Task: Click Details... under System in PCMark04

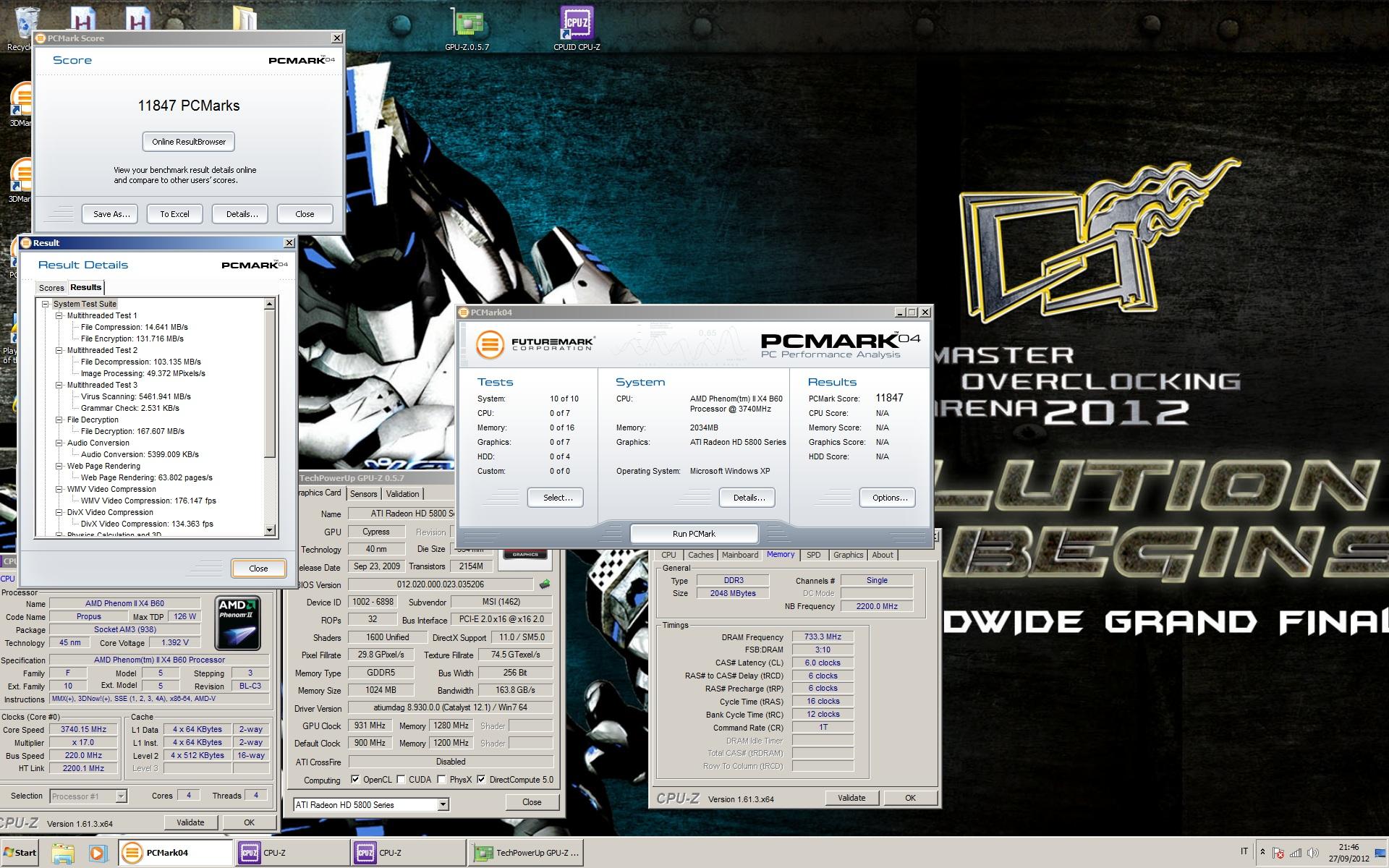Action: click(749, 498)
